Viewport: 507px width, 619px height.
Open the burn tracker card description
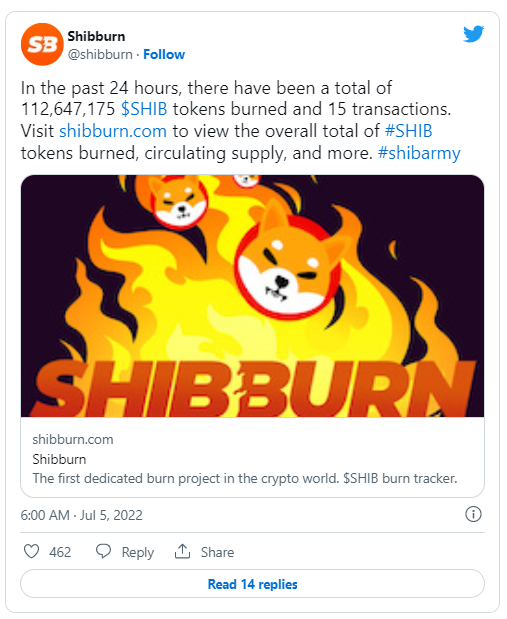pos(245,478)
